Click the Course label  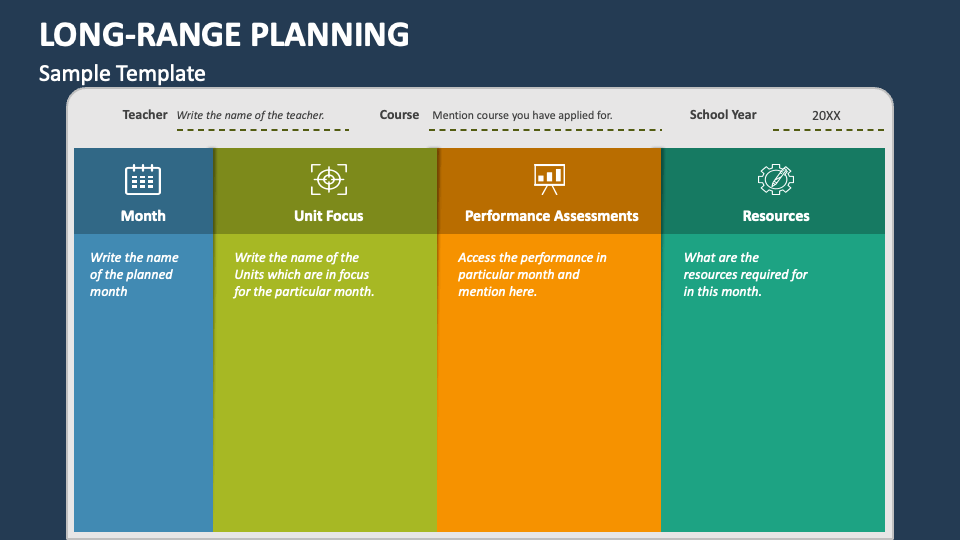coord(399,115)
